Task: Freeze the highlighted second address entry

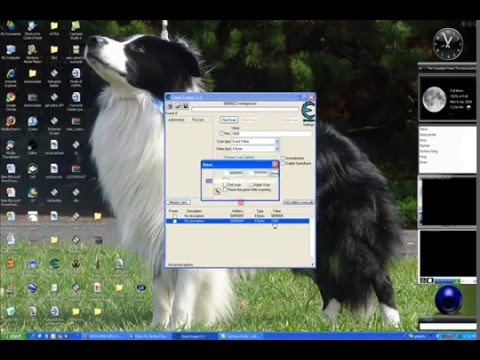Action: 175,221
